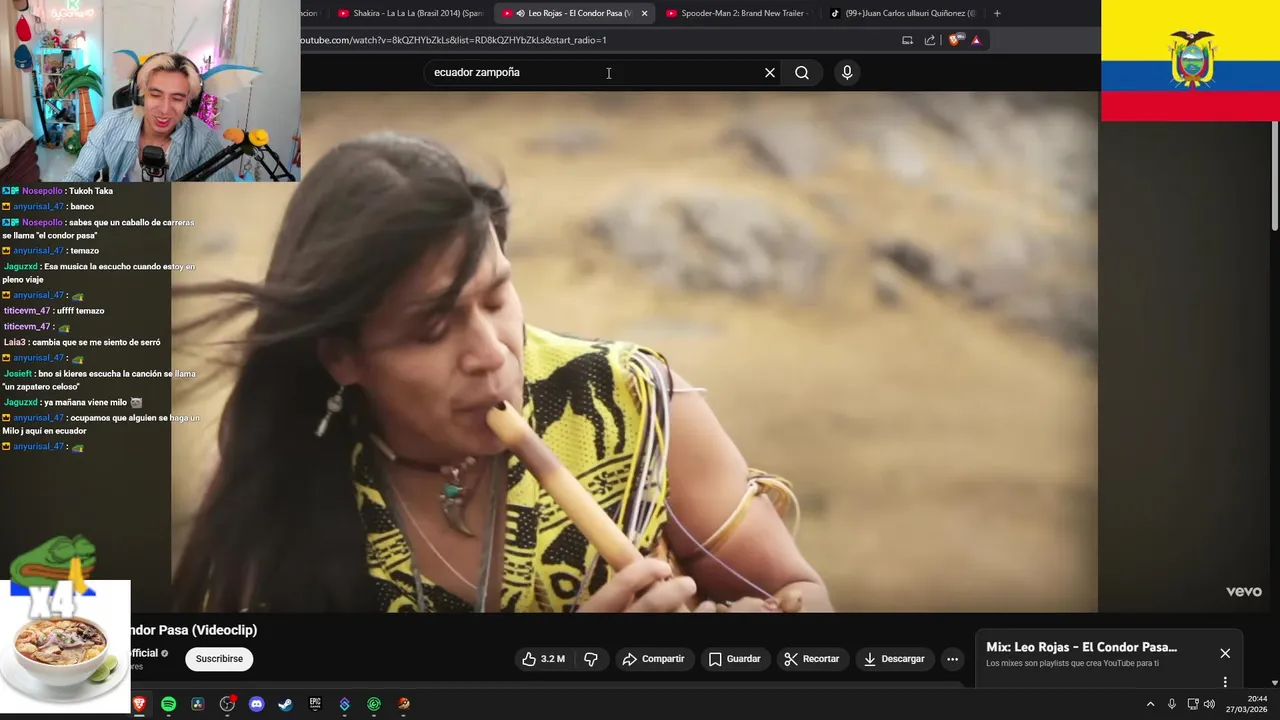Viewport: 1280px width, 720px height.
Task: Click the browser address bar URL
Action: click(x=452, y=40)
